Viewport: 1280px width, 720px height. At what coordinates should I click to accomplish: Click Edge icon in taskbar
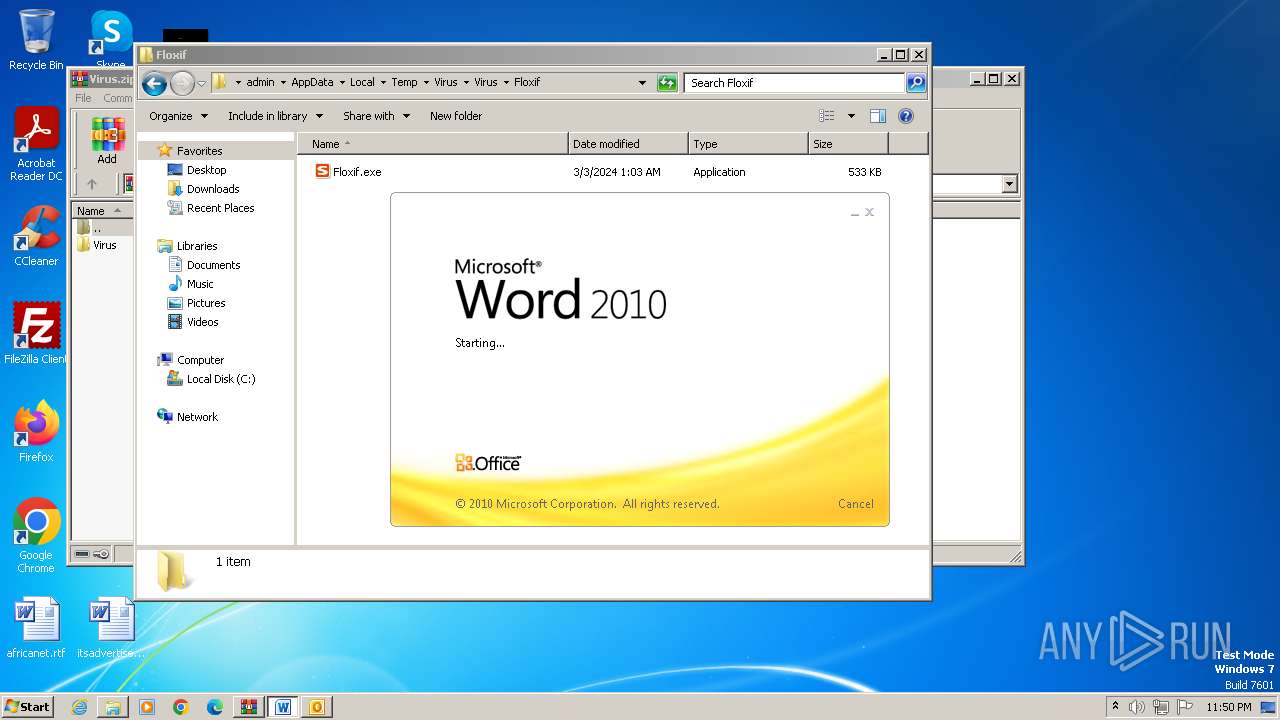pos(215,707)
